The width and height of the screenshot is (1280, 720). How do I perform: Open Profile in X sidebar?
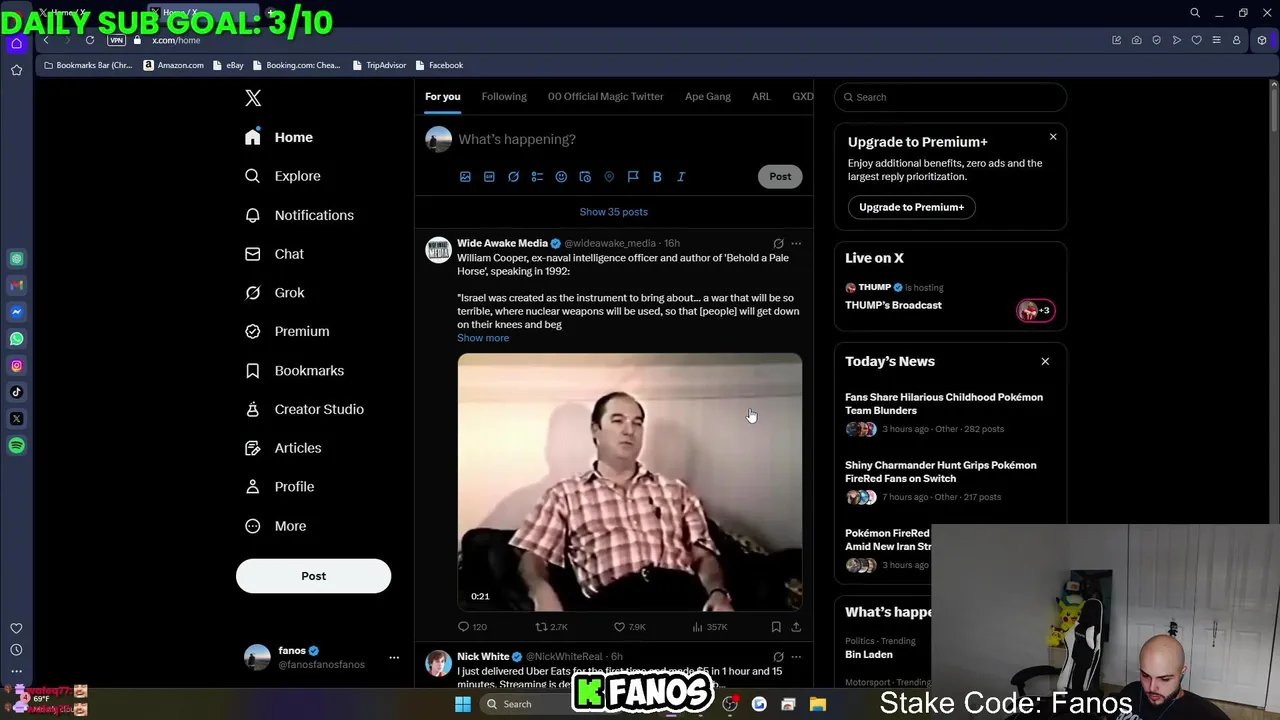(x=280, y=487)
